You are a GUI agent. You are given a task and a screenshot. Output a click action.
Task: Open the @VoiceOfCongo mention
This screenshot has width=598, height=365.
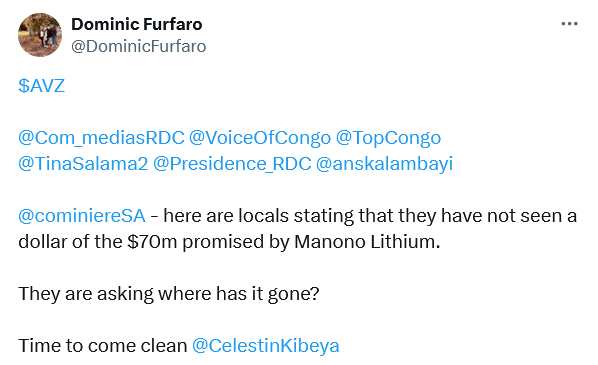click(260, 138)
